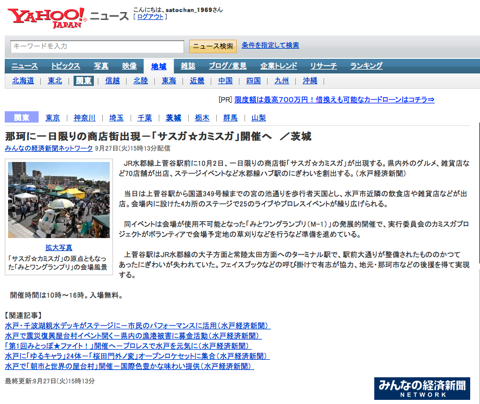This screenshot has width=480, height=404.
Task: Select 四国 region link
Action: click(x=253, y=81)
